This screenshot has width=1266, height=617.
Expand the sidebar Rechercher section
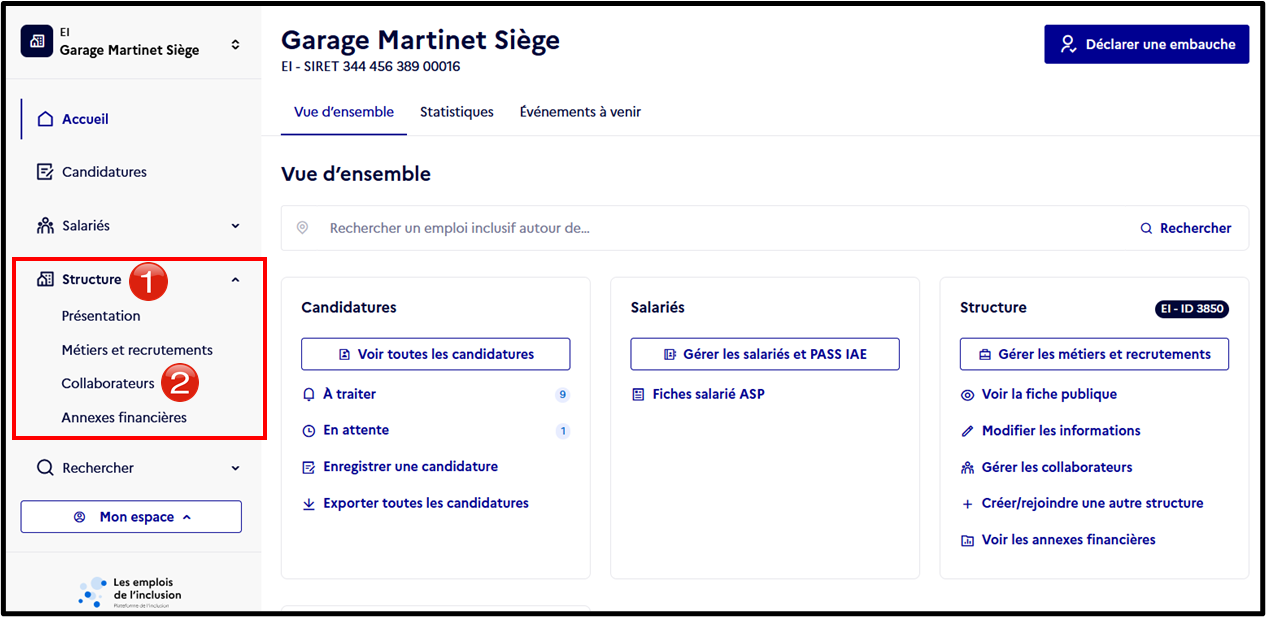click(235, 468)
